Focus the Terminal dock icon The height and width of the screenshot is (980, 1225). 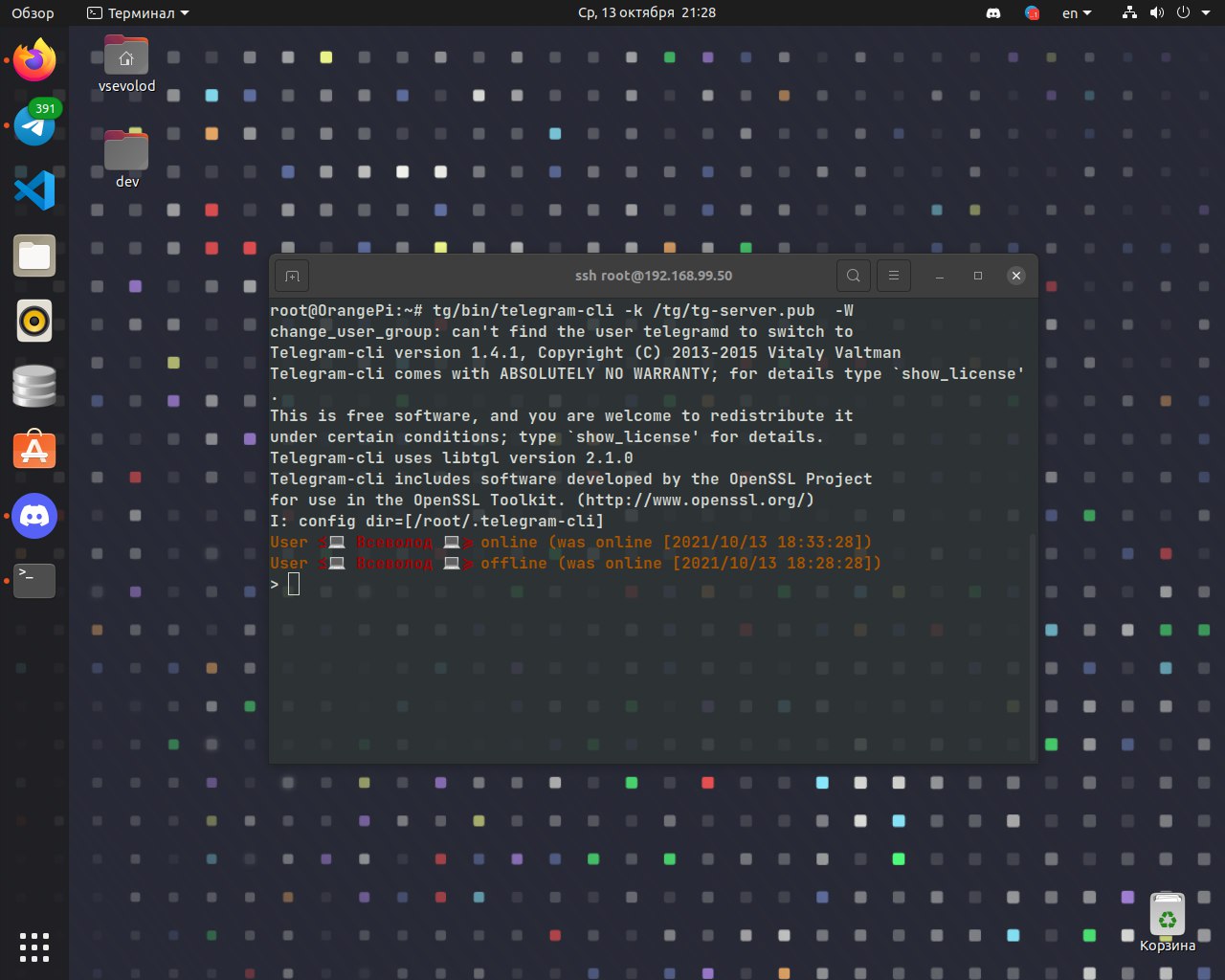point(34,580)
